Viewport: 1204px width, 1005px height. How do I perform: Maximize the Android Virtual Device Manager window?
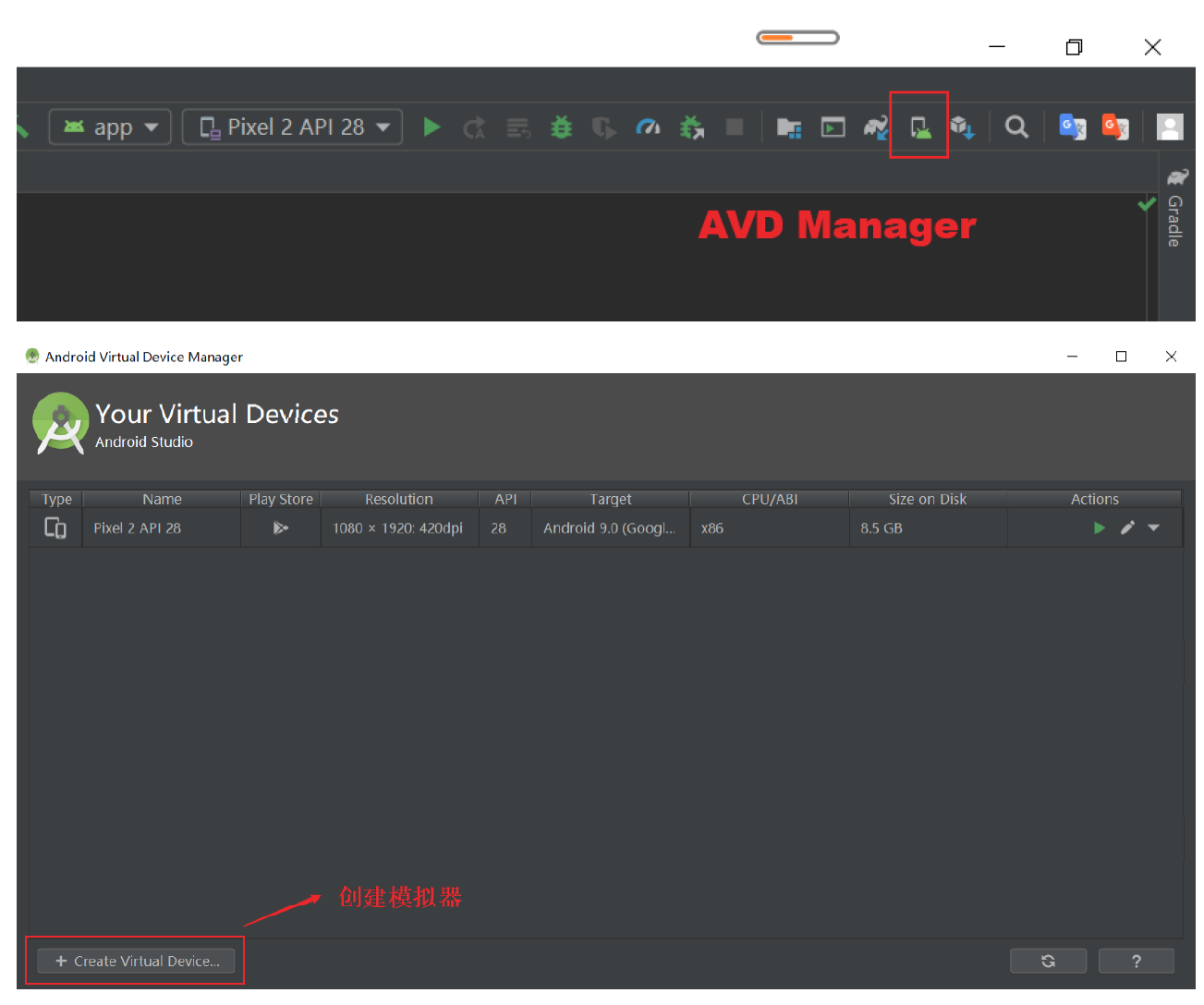1121,357
